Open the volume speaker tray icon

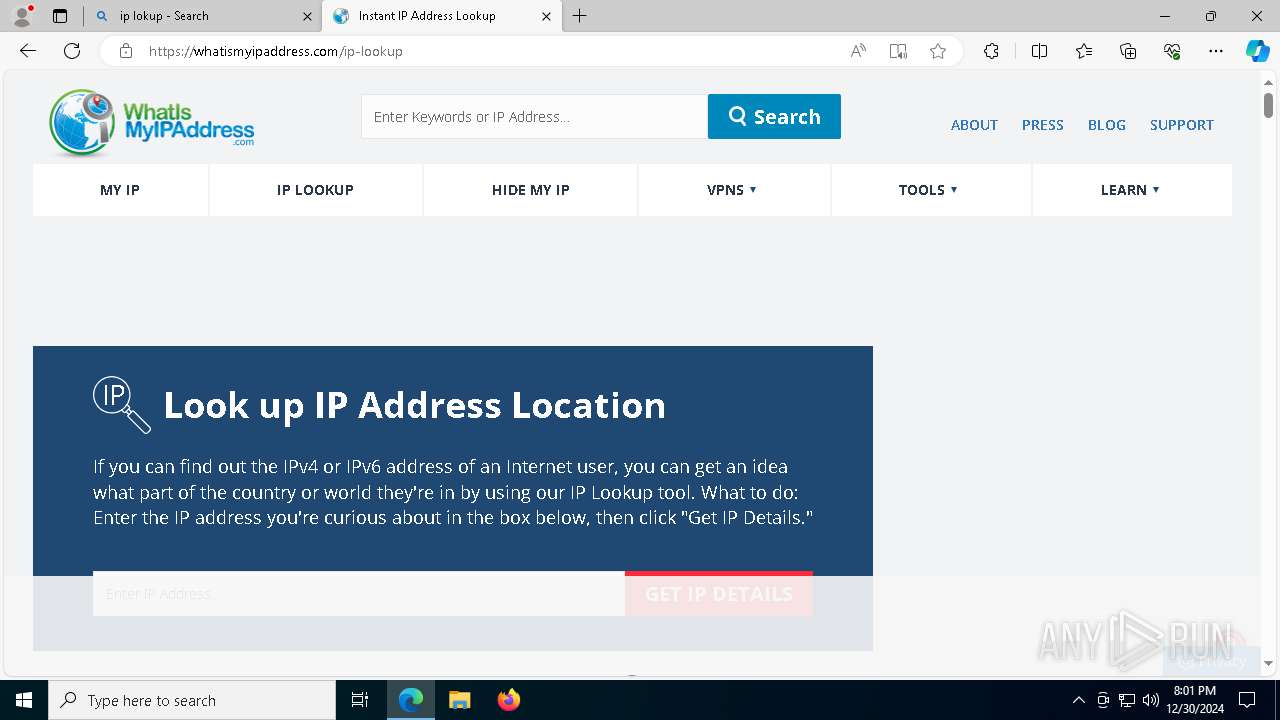1151,700
